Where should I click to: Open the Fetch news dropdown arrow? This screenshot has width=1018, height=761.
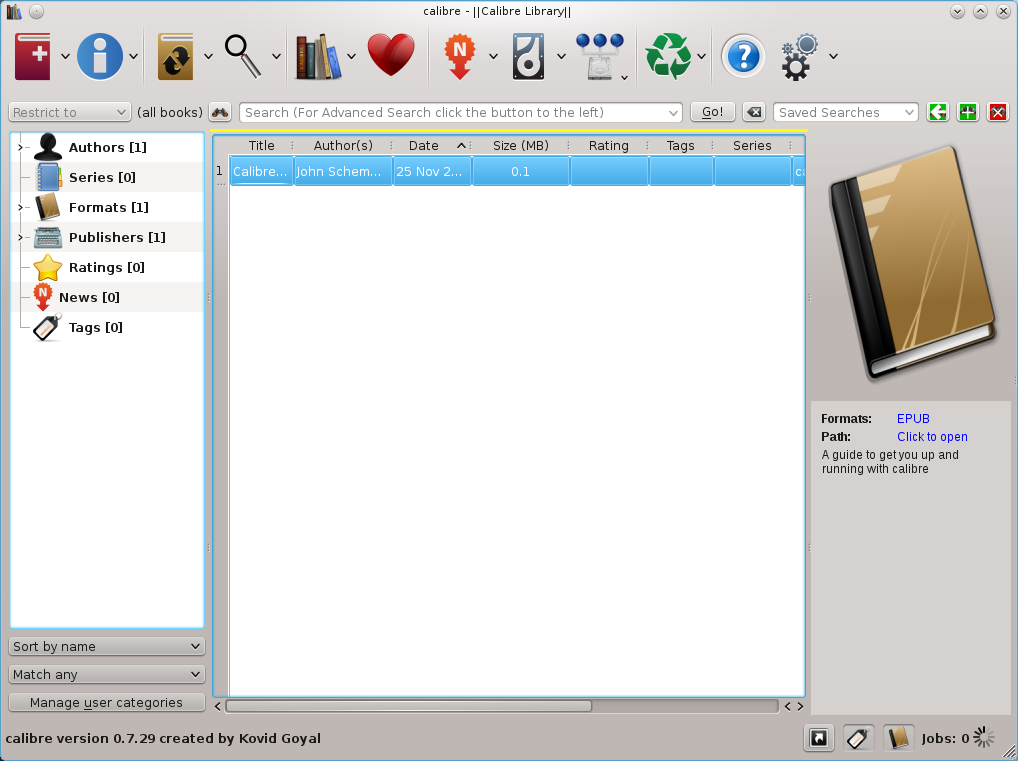pyautogui.click(x=493, y=56)
